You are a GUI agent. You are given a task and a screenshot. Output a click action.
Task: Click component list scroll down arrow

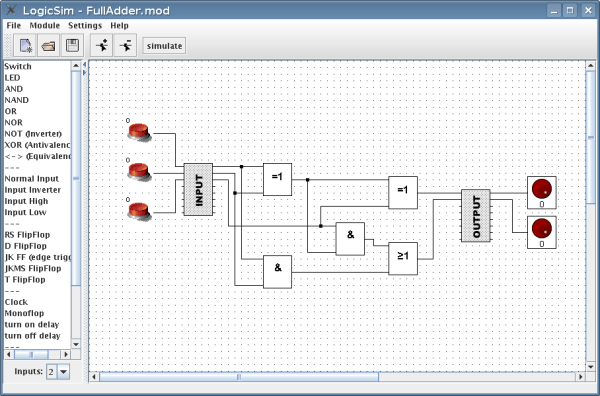(x=76, y=344)
